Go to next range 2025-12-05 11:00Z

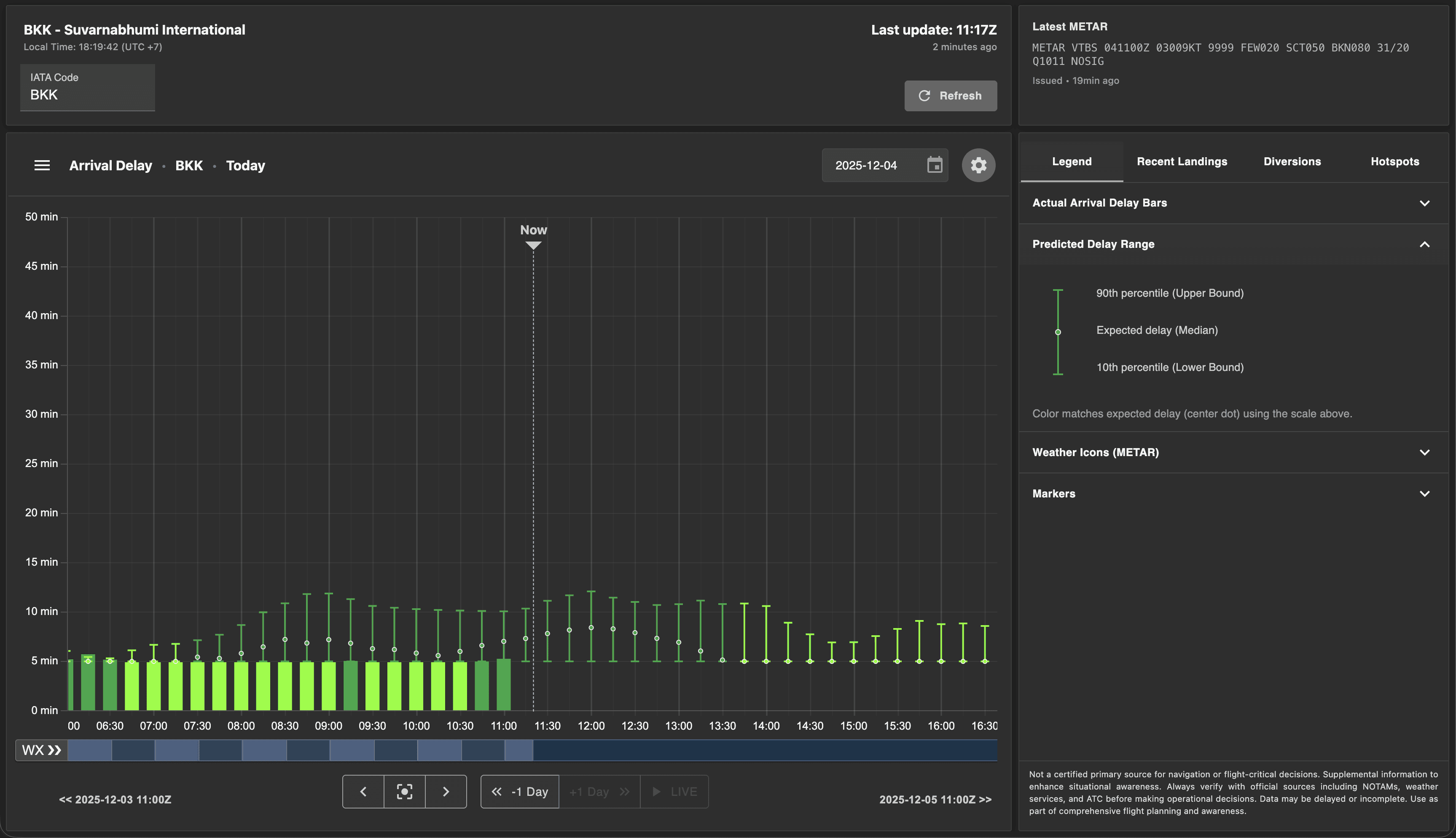[x=935, y=800]
